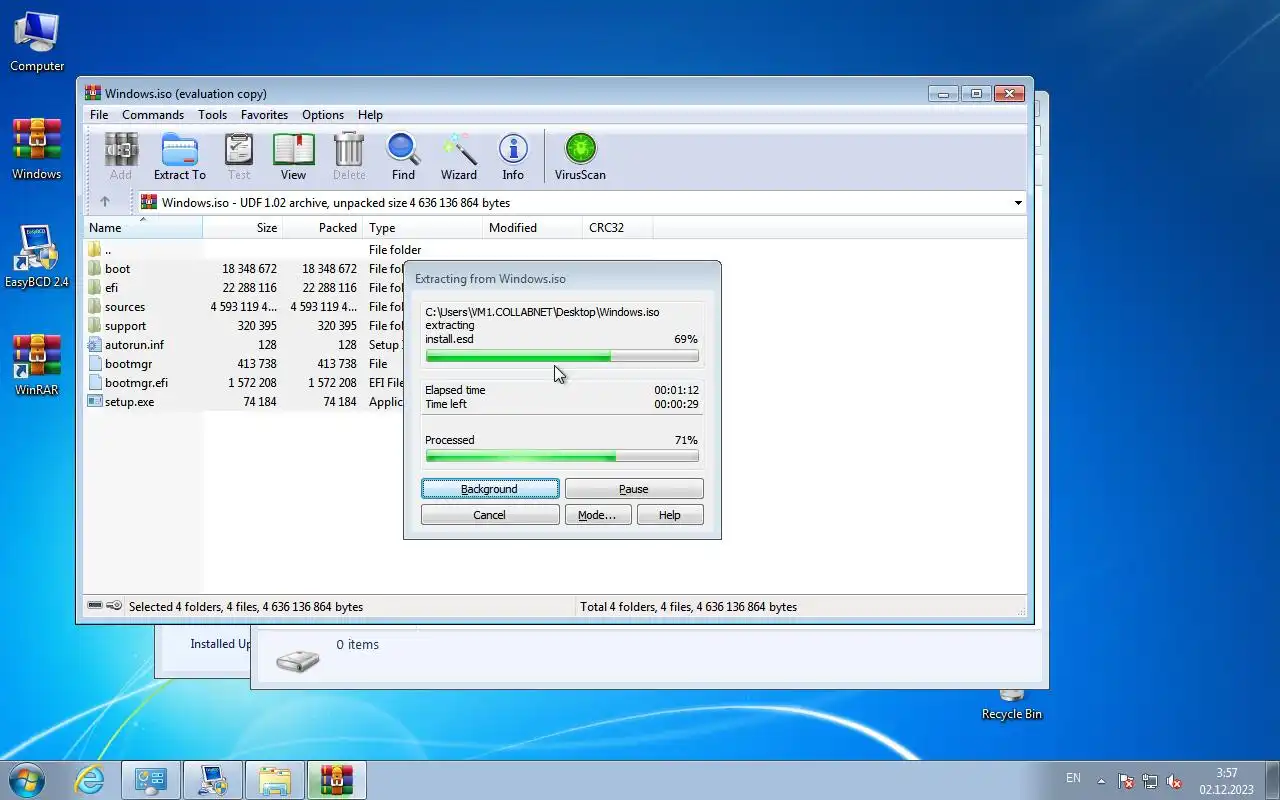Launch Internet Explorer from taskbar
The image size is (1280, 800).
tap(90, 780)
